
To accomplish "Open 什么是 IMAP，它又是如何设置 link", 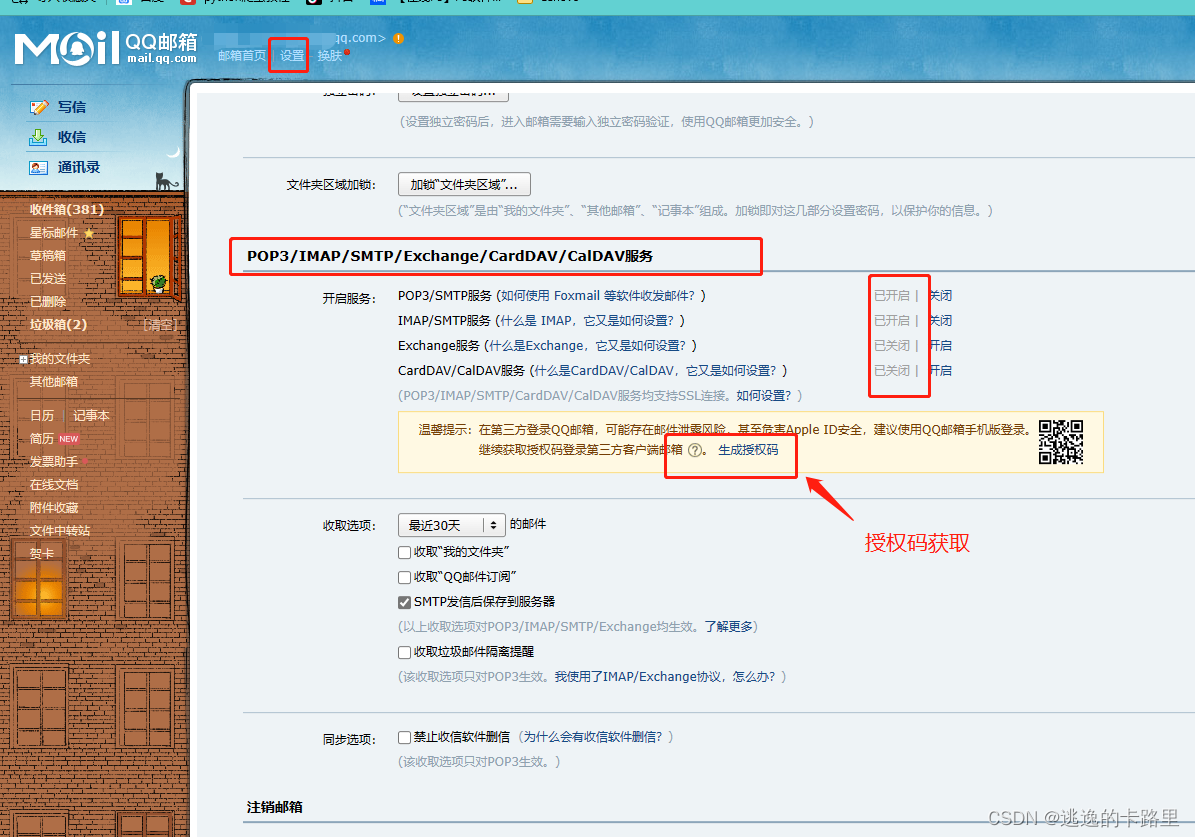I will pos(587,321).
